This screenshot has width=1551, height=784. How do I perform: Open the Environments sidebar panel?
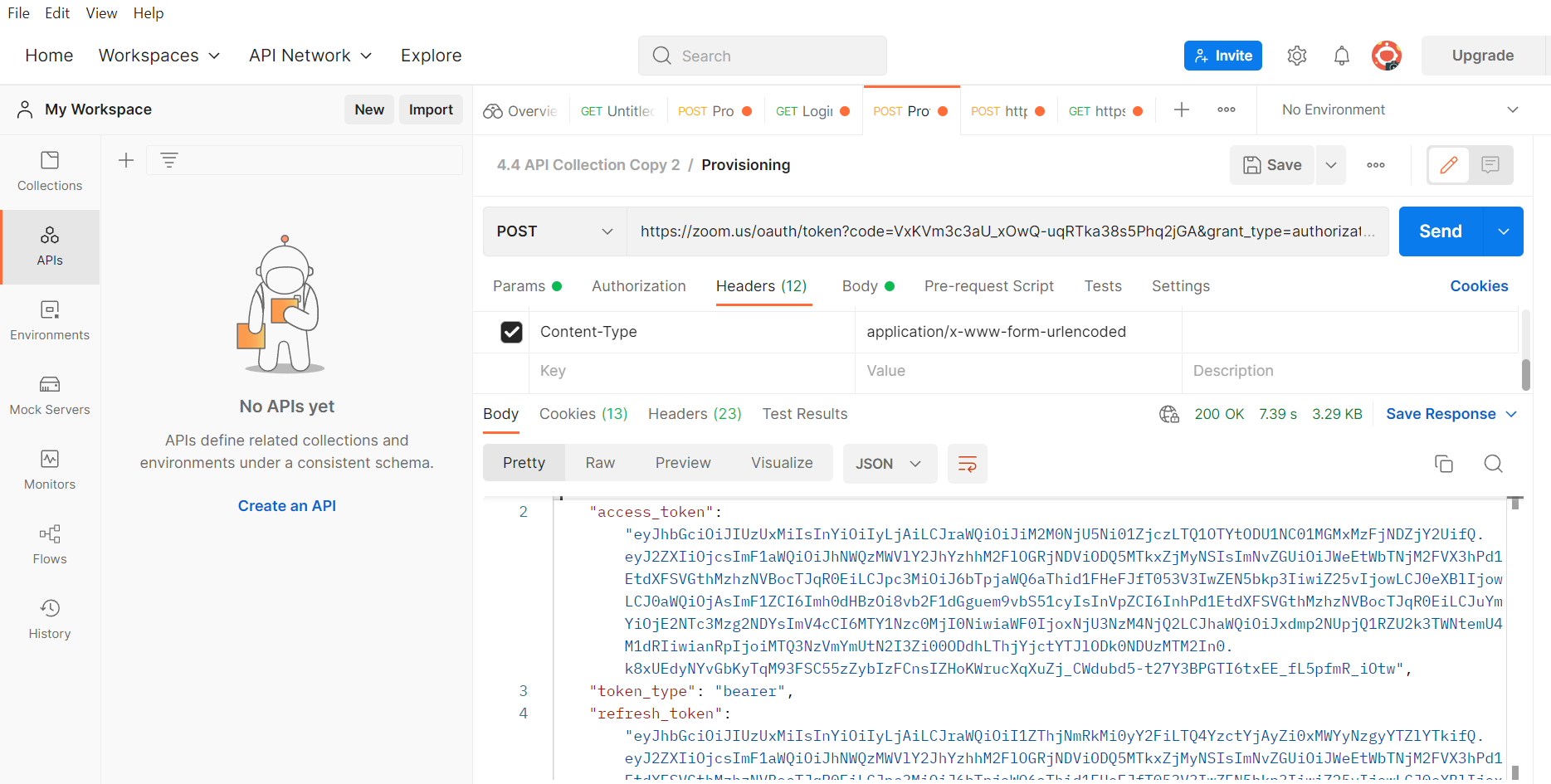tap(50, 321)
